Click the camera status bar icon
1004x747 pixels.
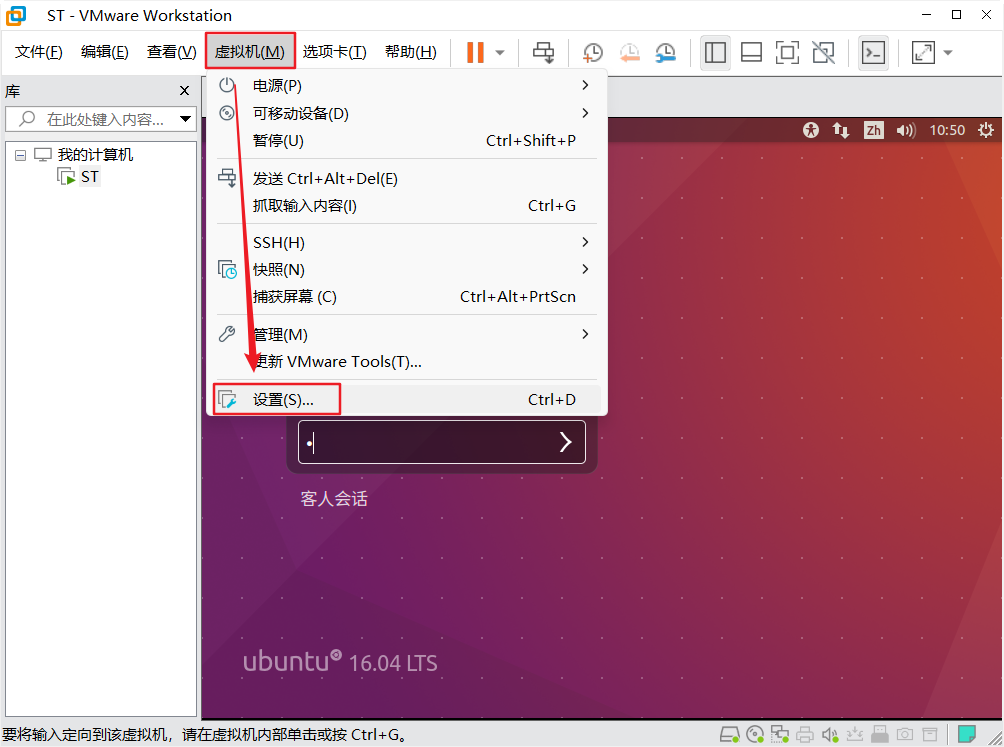tap(905, 734)
